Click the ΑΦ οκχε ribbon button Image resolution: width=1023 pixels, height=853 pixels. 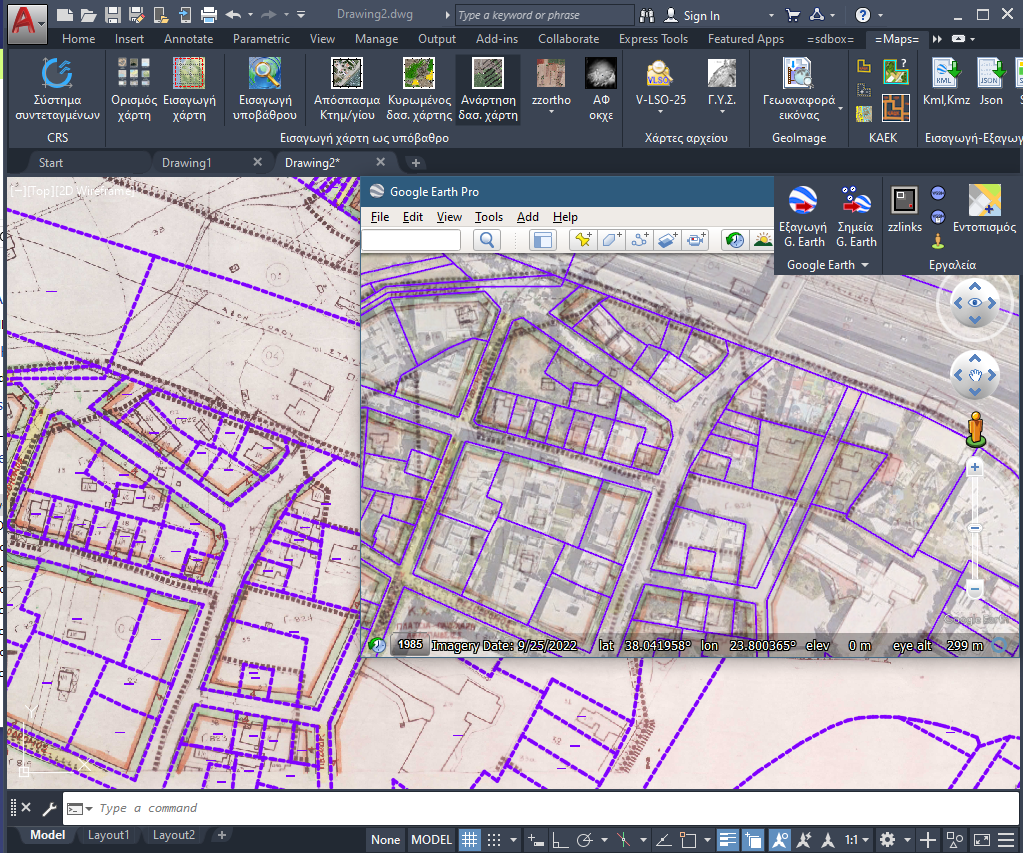(601, 89)
